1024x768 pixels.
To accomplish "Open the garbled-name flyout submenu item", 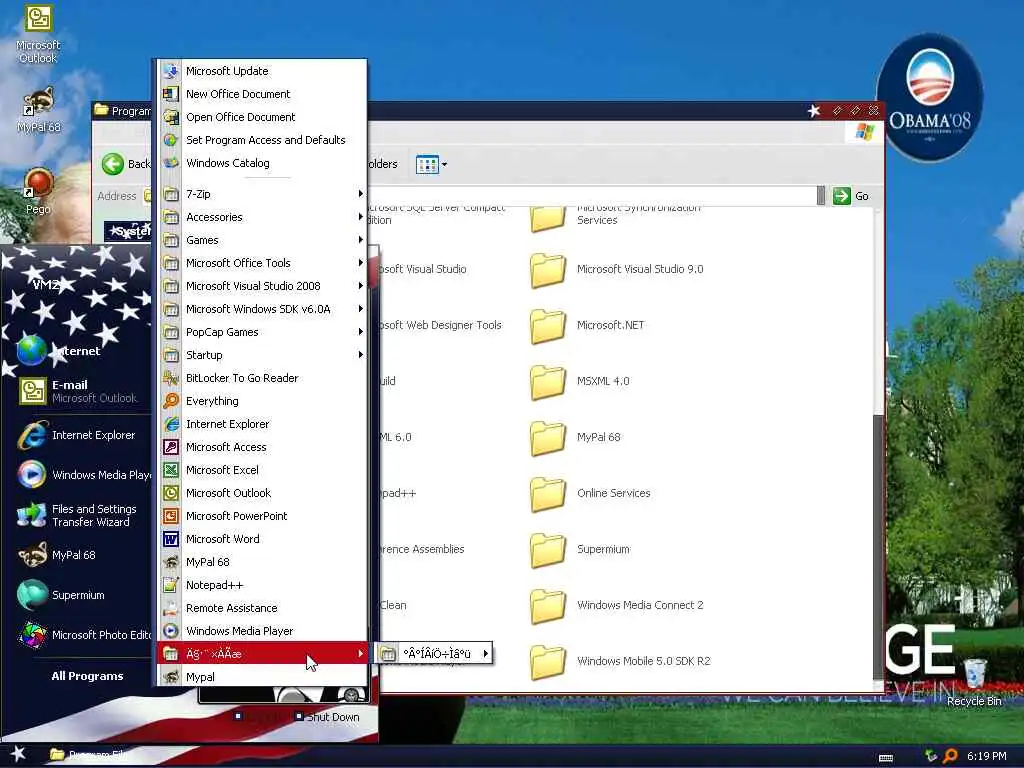I will tap(434, 653).
